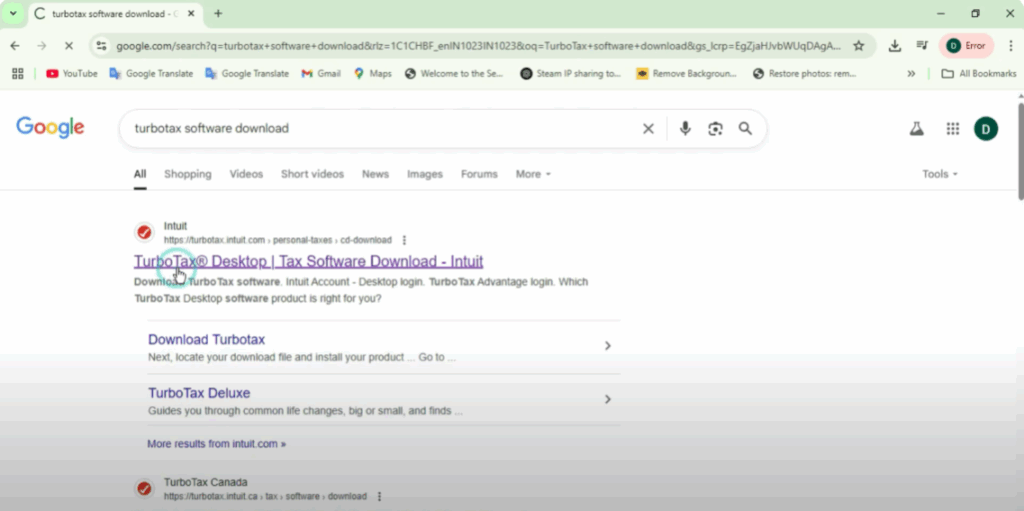1024x511 pixels.
Task: Open the tab search dropdown arrow
Action: pos(12,13)
